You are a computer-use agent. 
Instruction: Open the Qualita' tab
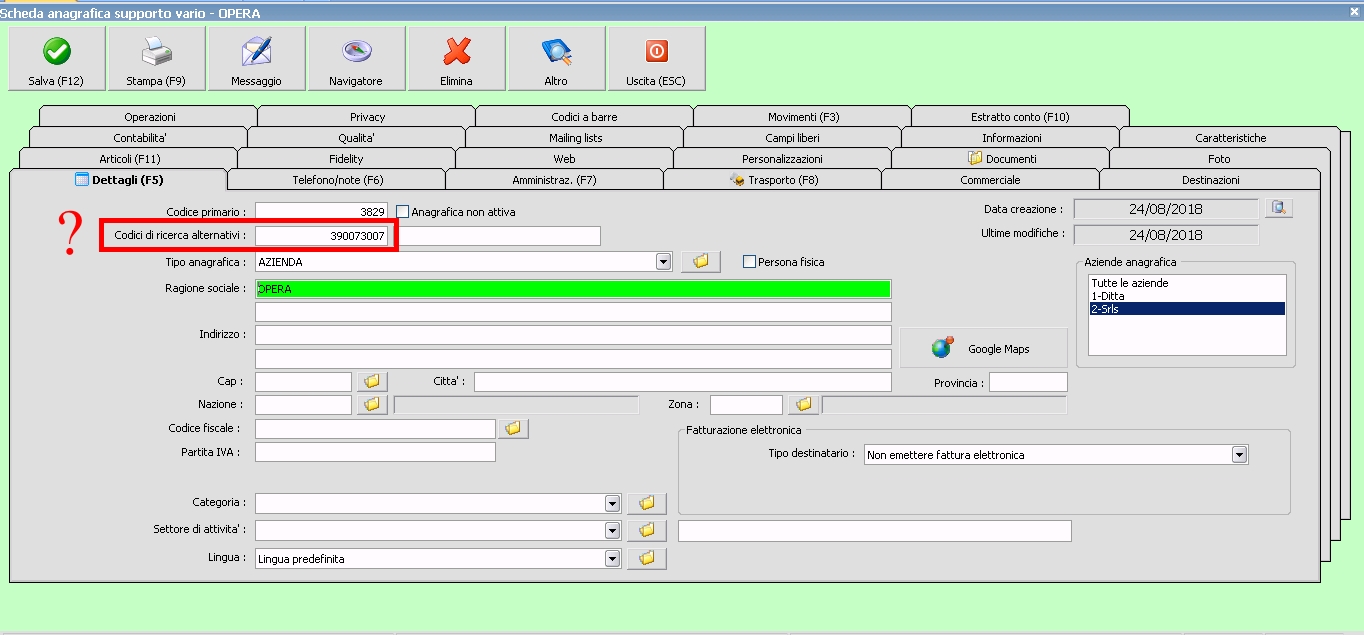pyautogui.click(x=356, y=138)
